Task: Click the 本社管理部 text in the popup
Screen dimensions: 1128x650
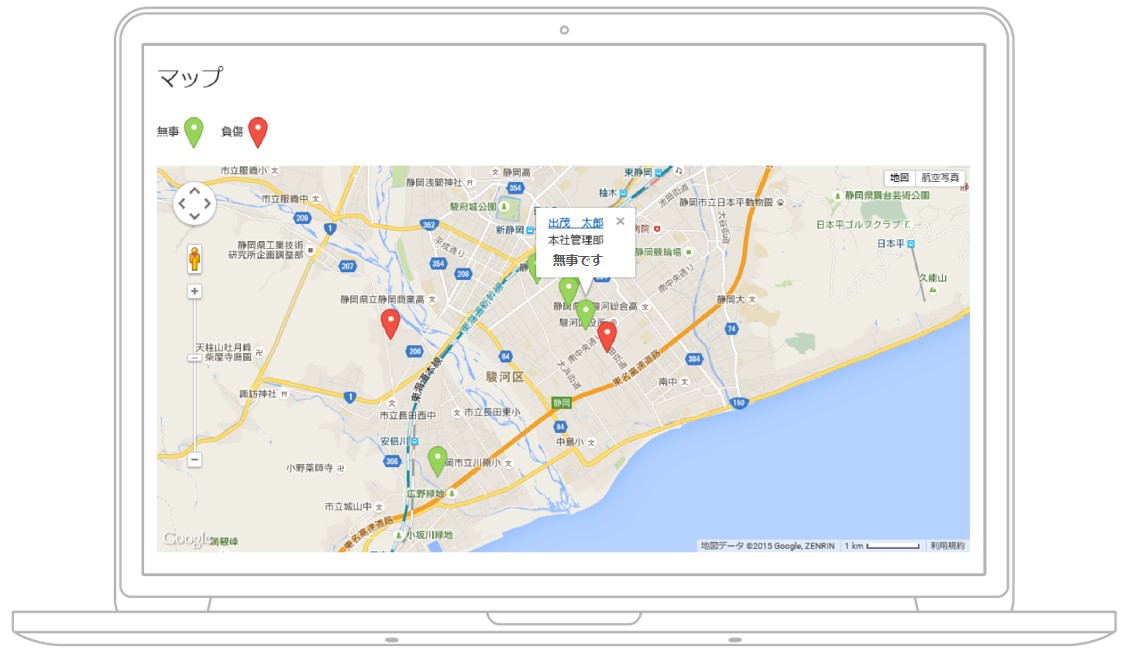Action: (x=576, y=240)
